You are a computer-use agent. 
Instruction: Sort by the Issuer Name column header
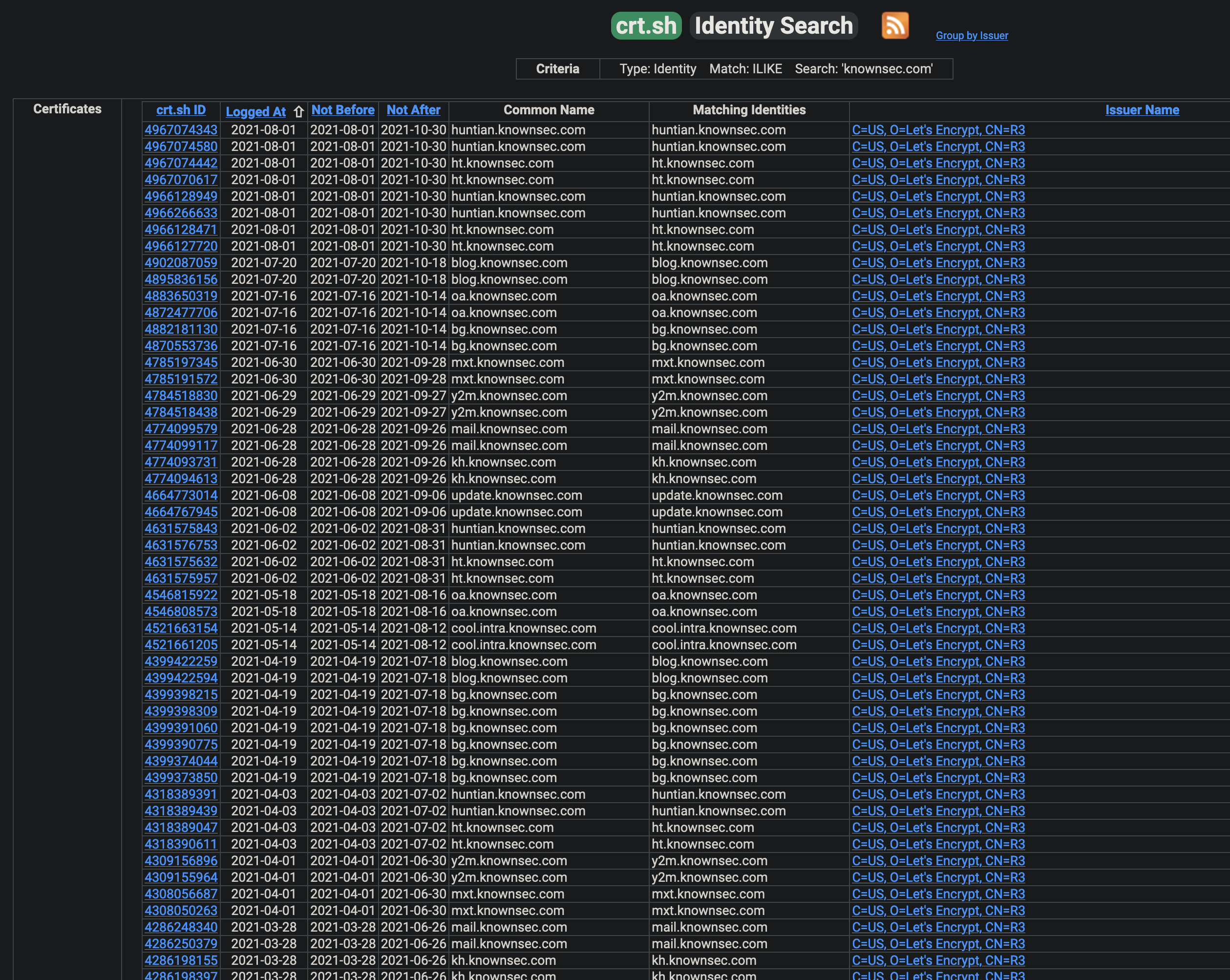pos(1142,110)
